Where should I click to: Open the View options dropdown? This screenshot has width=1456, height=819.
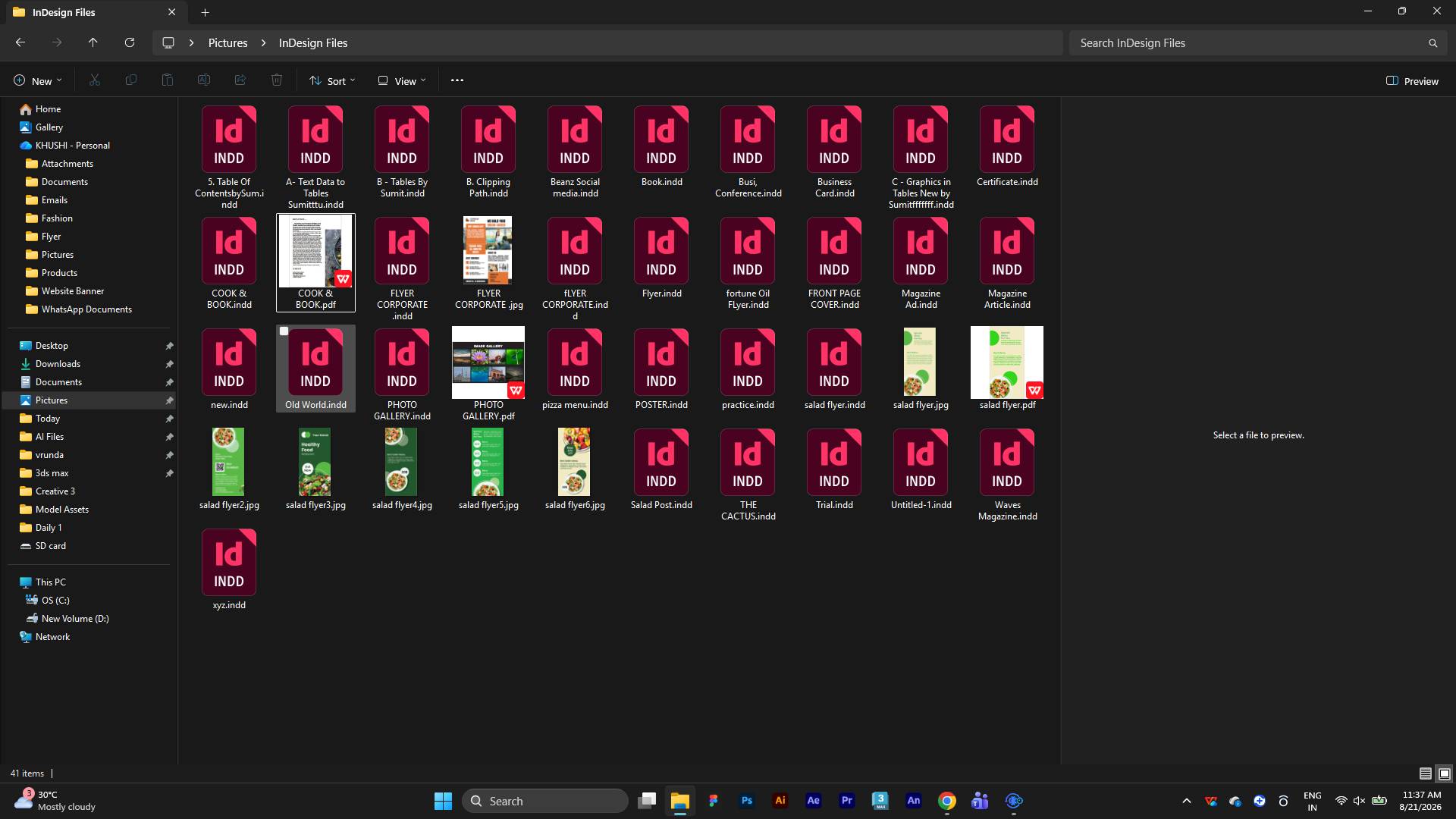(x=402, y=80)
